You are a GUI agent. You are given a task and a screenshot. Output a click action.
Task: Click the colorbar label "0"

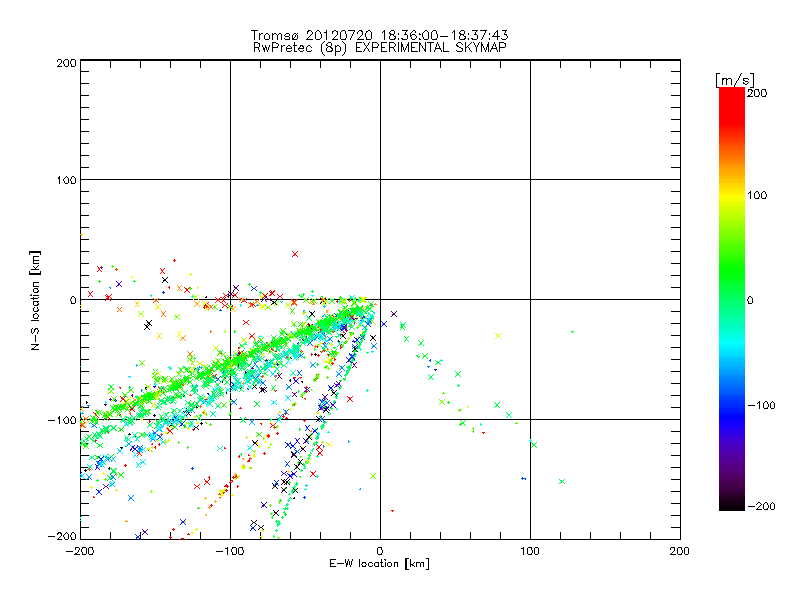click(x=750, y=300)
